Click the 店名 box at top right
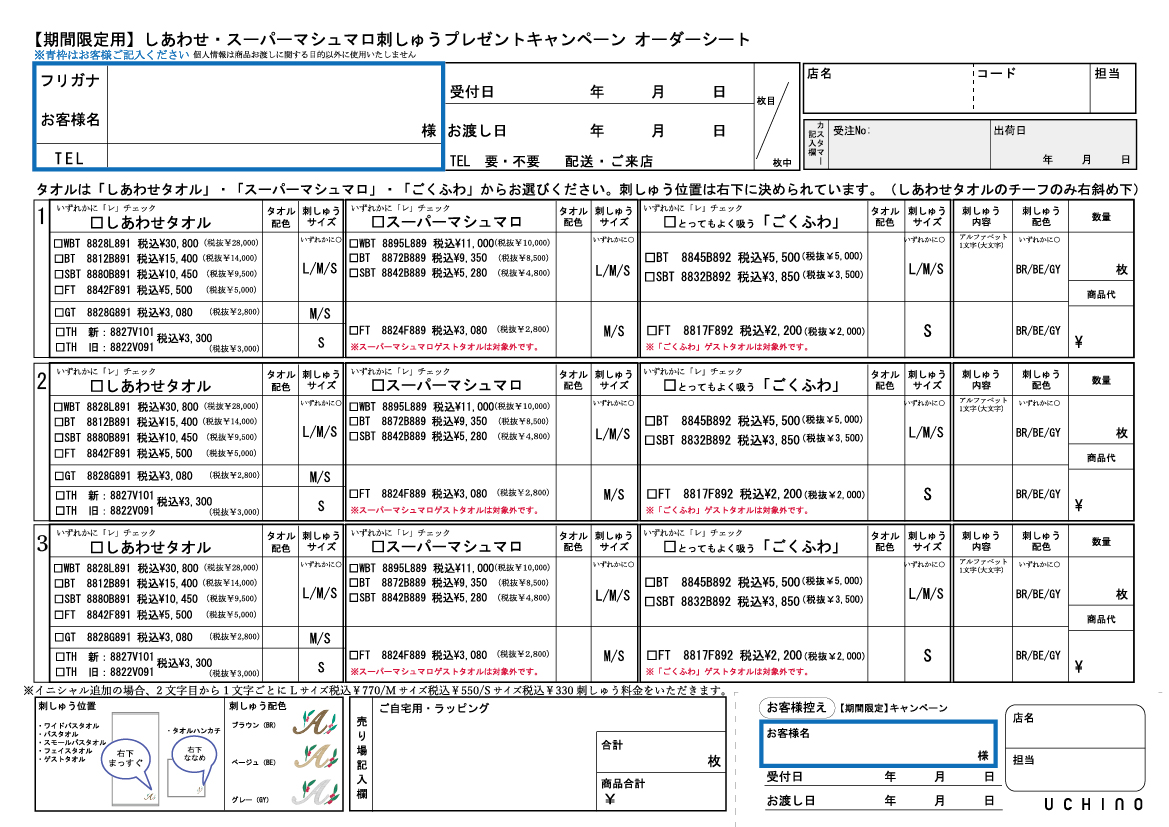Screen dimensions: 1169x827 point(886,88)
